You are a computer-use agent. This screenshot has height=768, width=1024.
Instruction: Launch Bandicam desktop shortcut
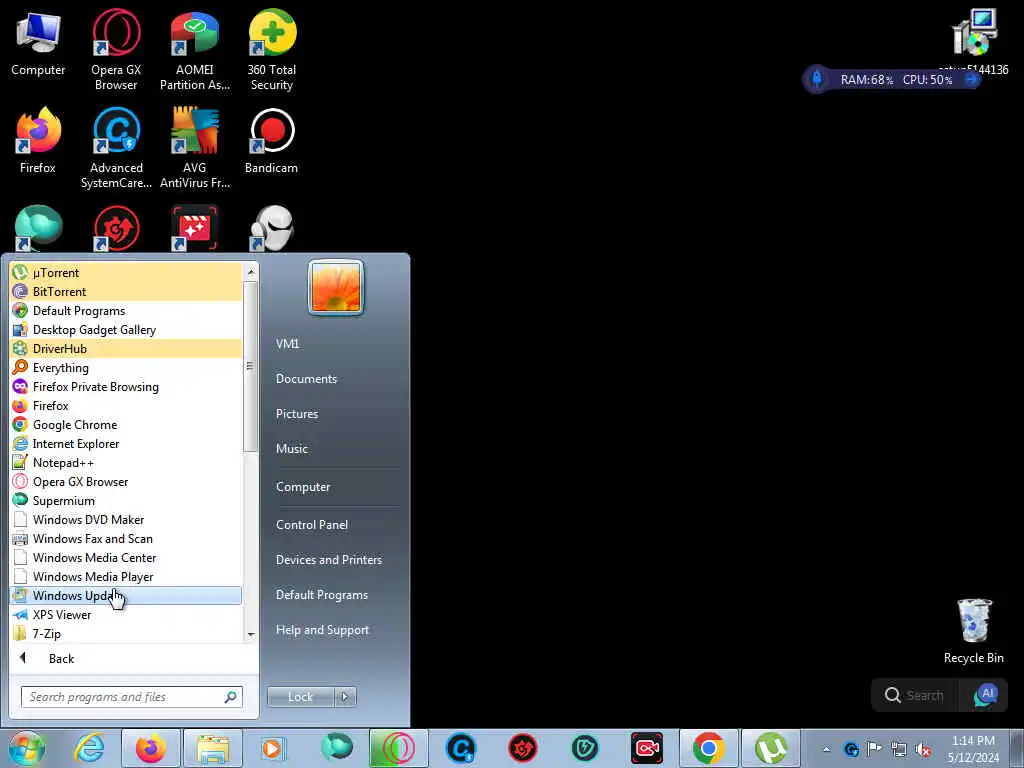(x=272, y=140)
